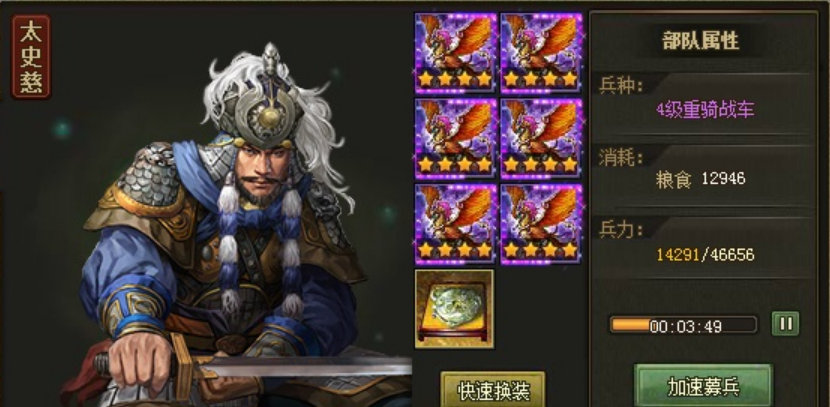Click the 4级重骑战车 troop type text
This screenshot has height=407, width=830.
click(x=705, y=110)
